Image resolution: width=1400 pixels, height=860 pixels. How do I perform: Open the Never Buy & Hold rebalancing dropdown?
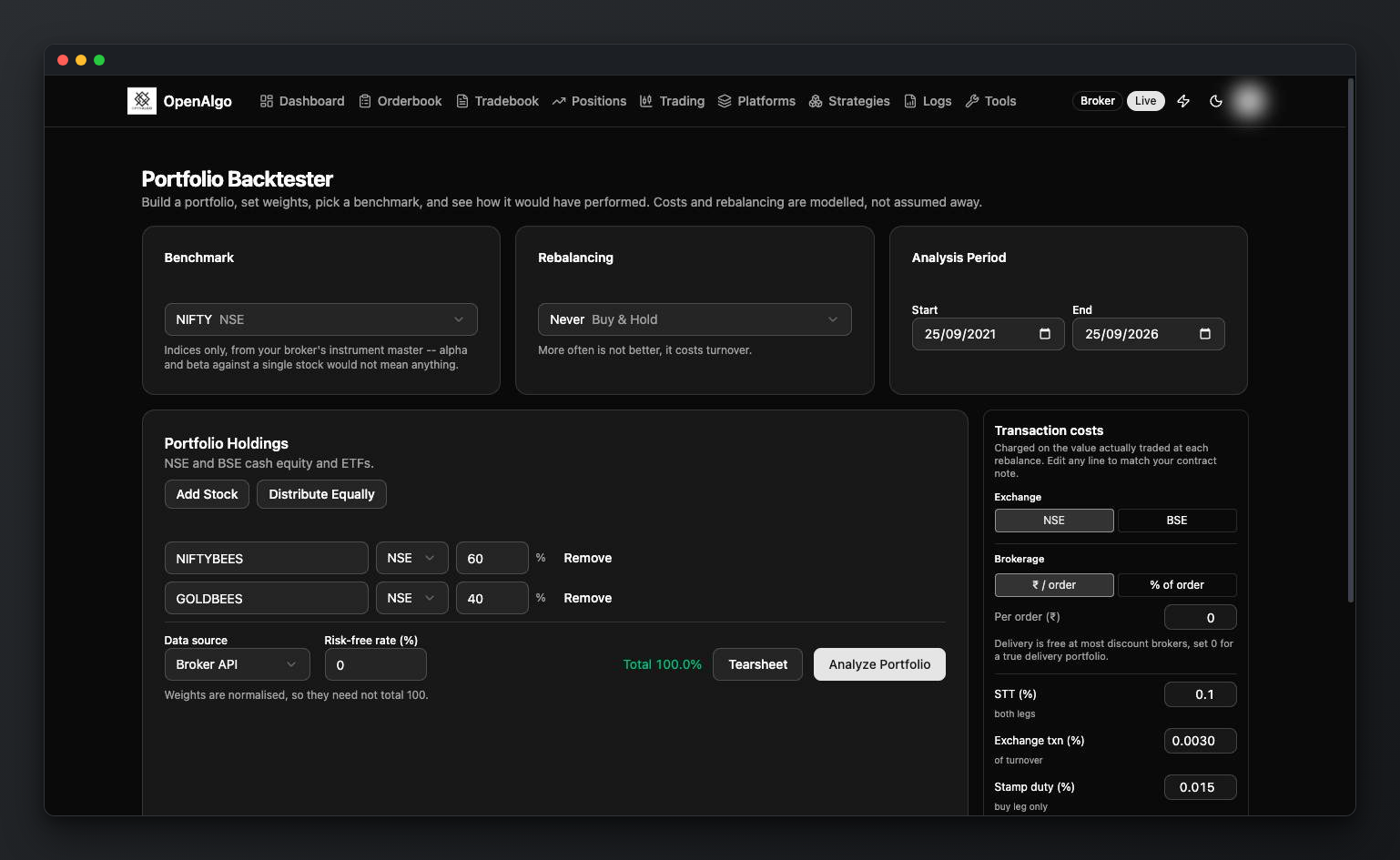[x=695, y=319]
